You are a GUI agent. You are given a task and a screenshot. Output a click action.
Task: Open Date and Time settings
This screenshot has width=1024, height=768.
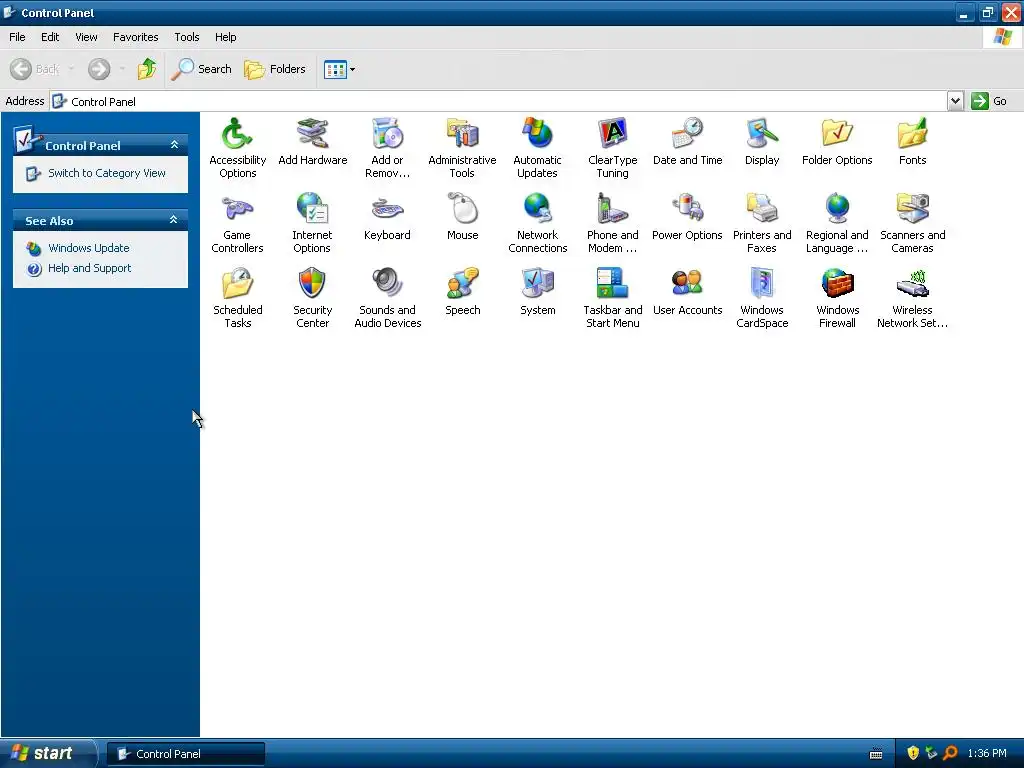pyautogui.click(x=687, y=142)
